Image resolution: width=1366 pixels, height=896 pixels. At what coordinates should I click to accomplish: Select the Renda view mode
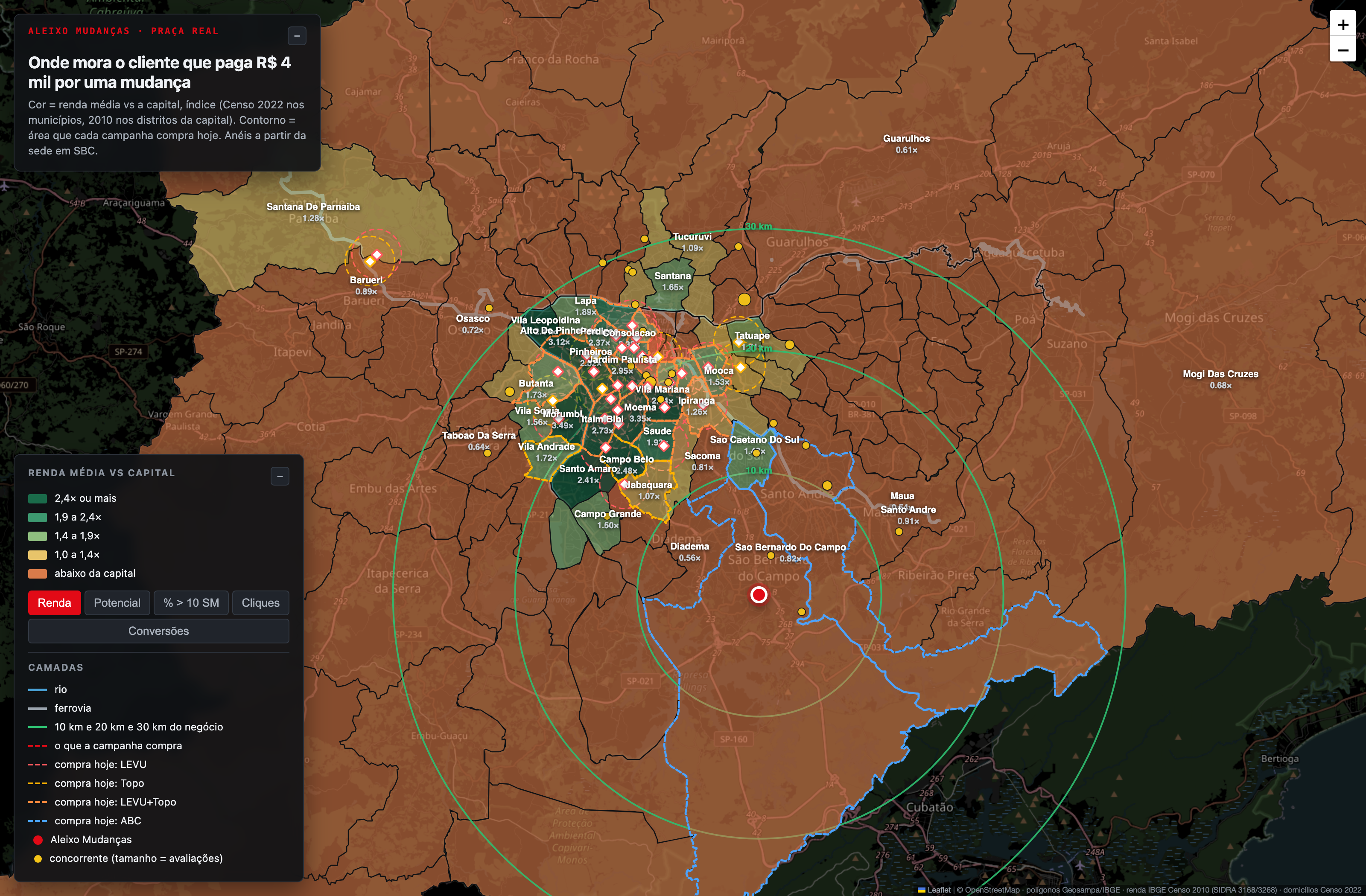point(55,603)
